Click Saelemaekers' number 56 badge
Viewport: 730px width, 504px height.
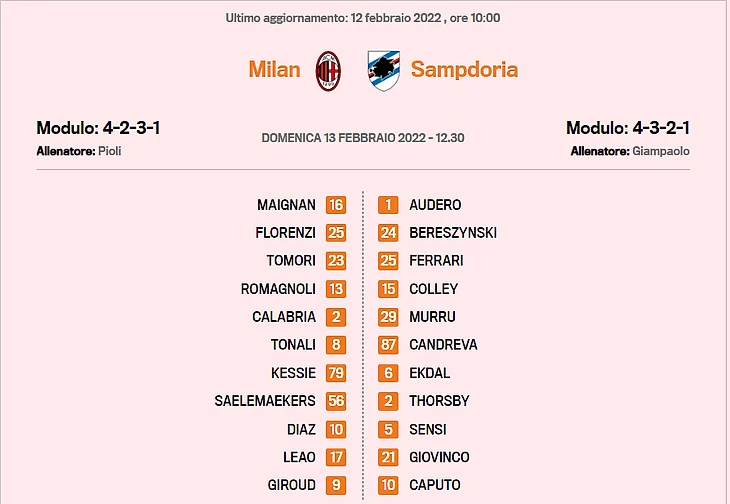pos(336,401)
